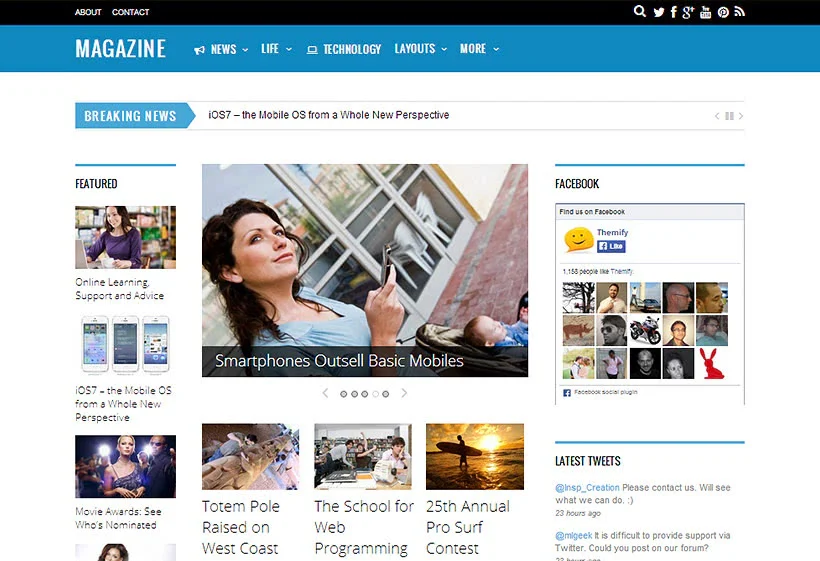
Task: Select the first slider pagination dot
Action: (343, 394)
